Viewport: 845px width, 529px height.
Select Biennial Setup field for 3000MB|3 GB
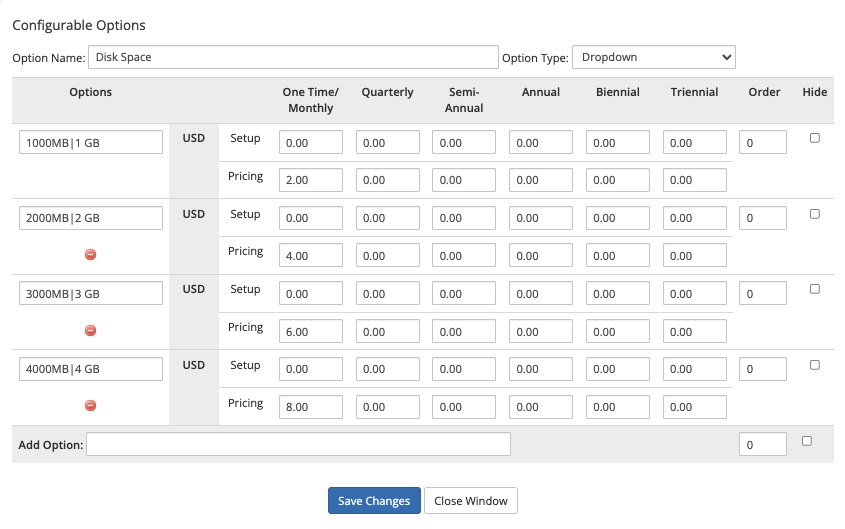click(618, 293)
